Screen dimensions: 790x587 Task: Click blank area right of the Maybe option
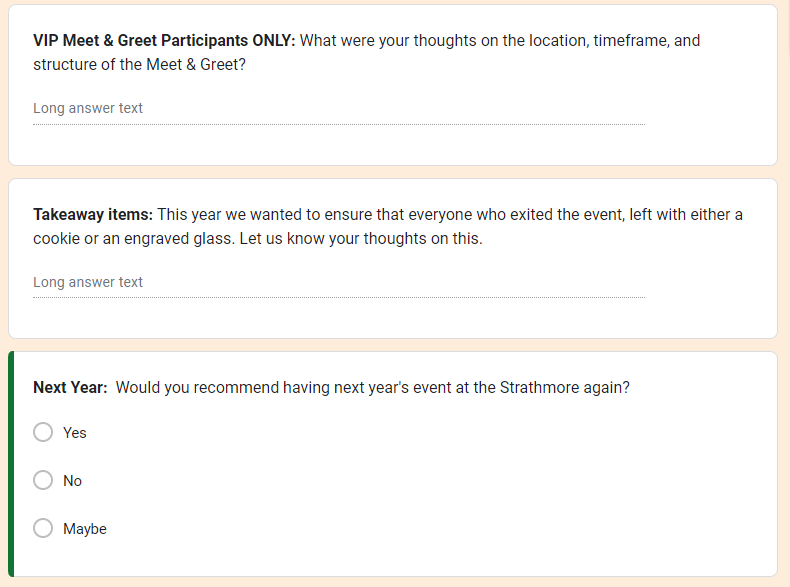[450, 529]
